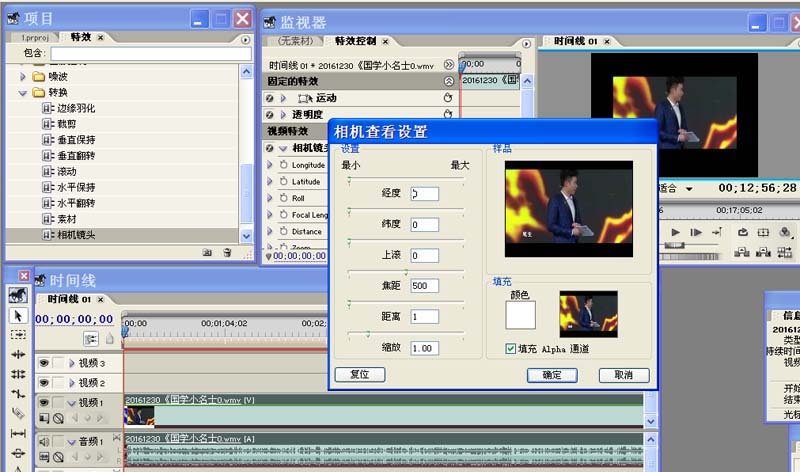Click the trash icon in Effects panel
The height and width of the screenshot is (472, 800).
(227, 253)
